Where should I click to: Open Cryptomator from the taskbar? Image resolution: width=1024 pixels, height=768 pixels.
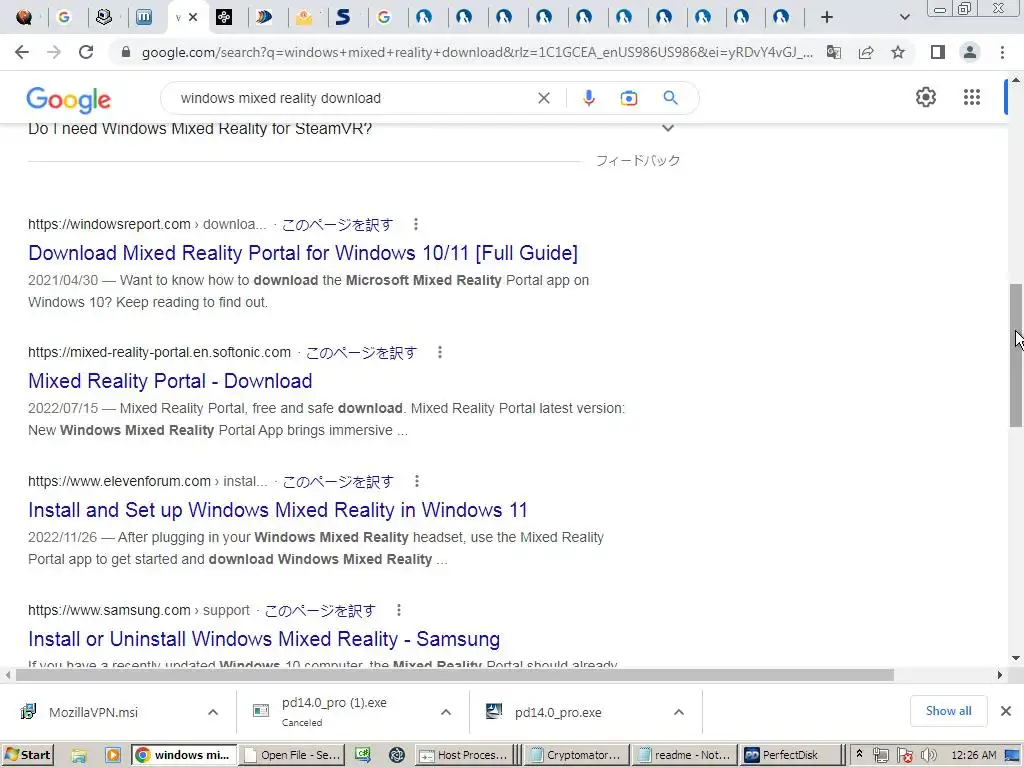point(576,755)
